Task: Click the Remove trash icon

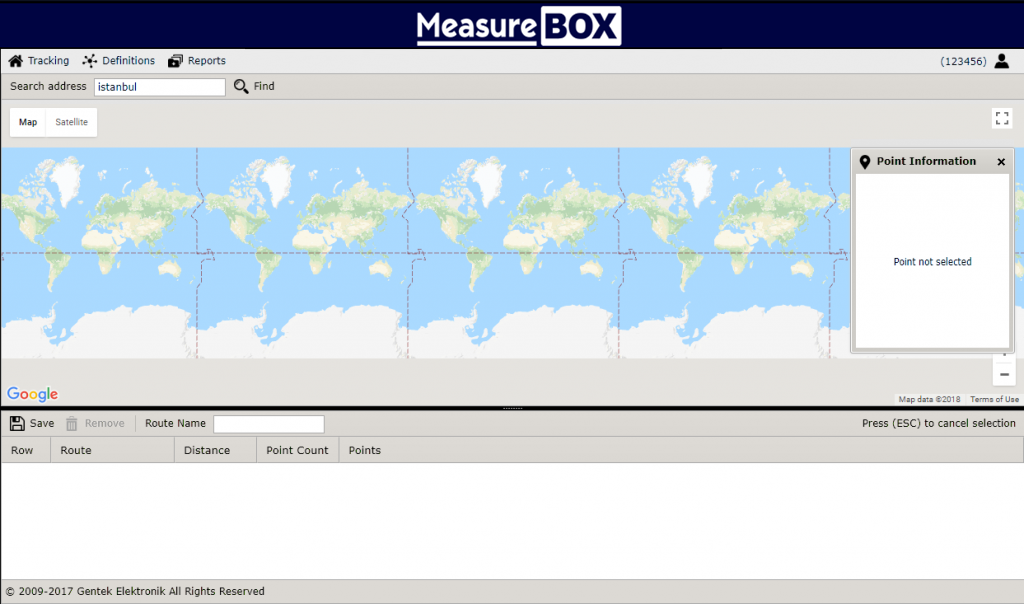Action: pyautogui.click(x=72, y=423)
